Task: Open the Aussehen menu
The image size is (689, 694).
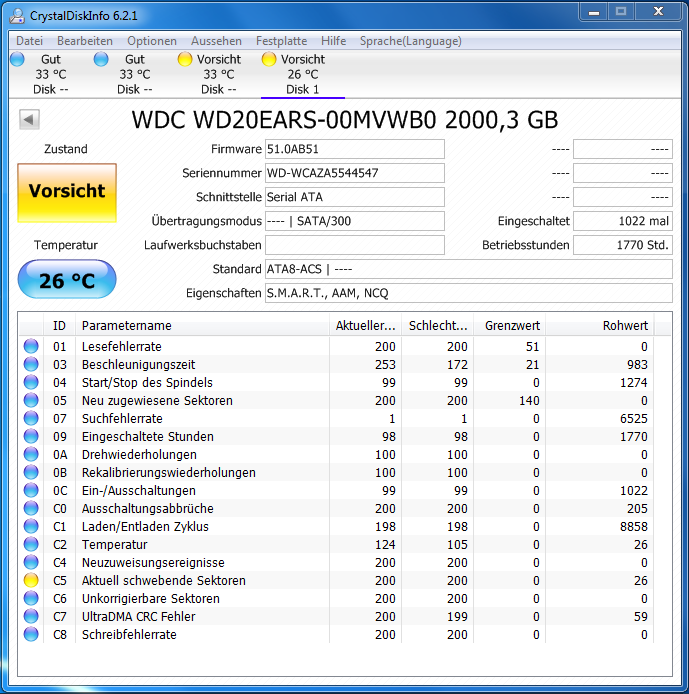Action: point(216,41)
